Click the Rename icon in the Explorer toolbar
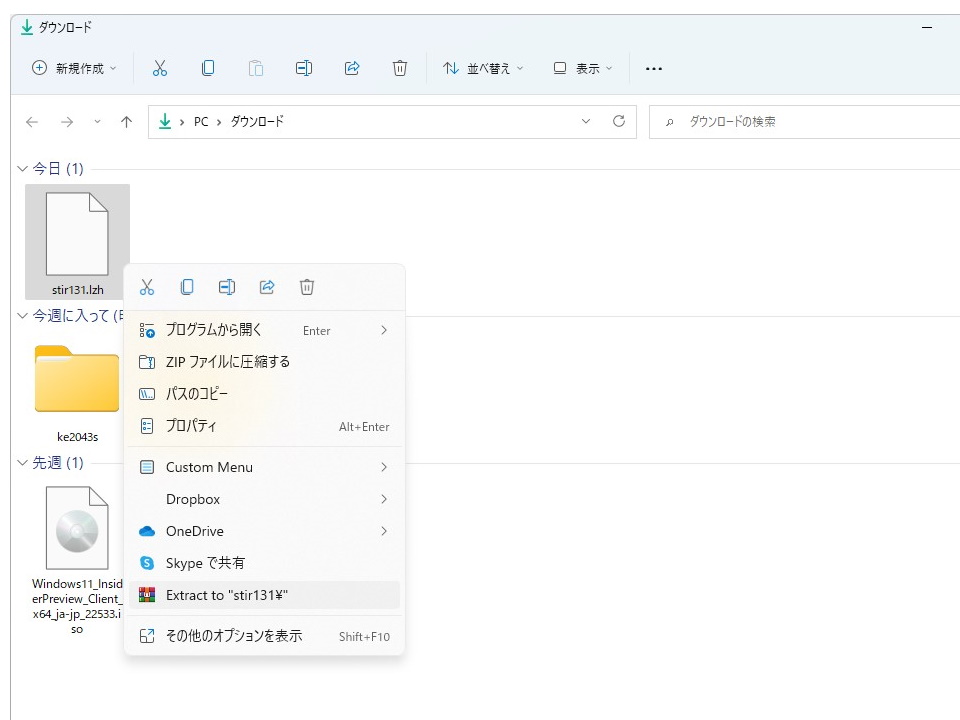The width and height of the screenshot is (960, 720). (x=304, y=68)
